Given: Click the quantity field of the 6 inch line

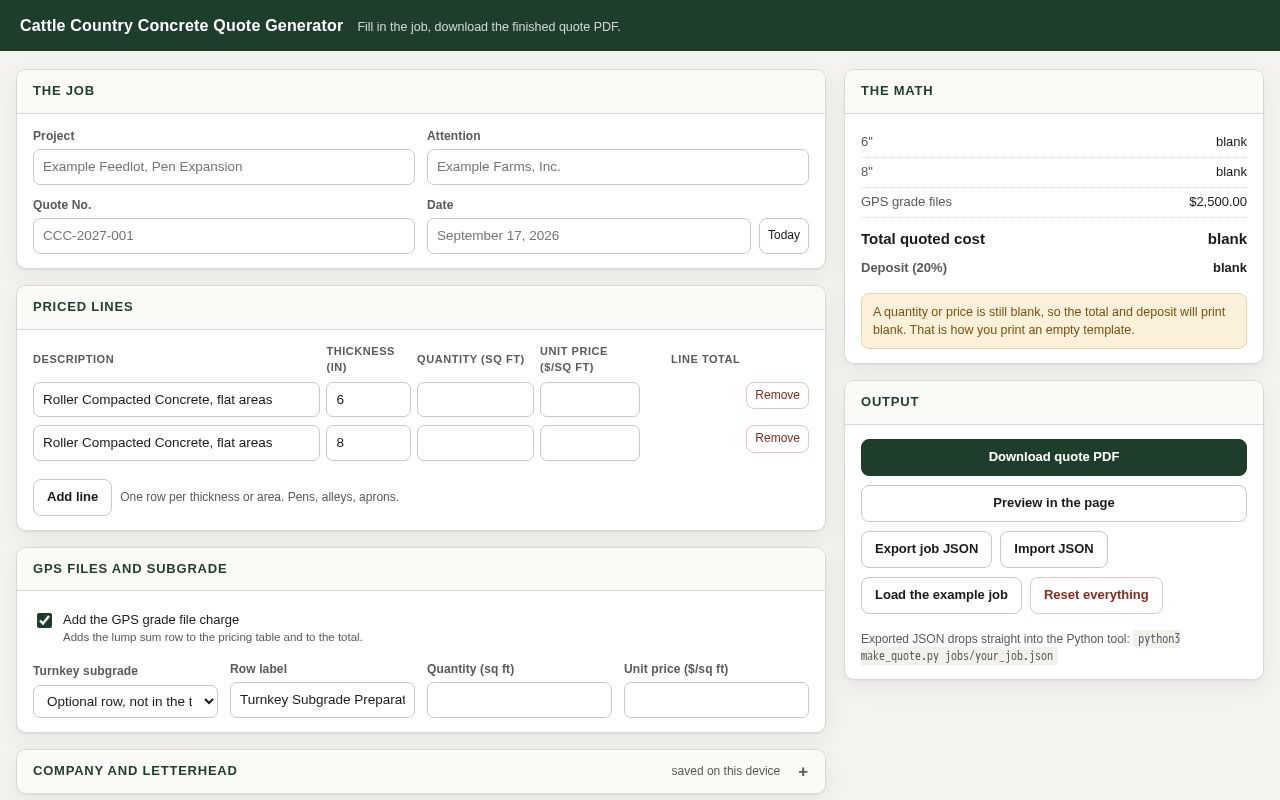Looking at the screenshot, I should 475,399.
